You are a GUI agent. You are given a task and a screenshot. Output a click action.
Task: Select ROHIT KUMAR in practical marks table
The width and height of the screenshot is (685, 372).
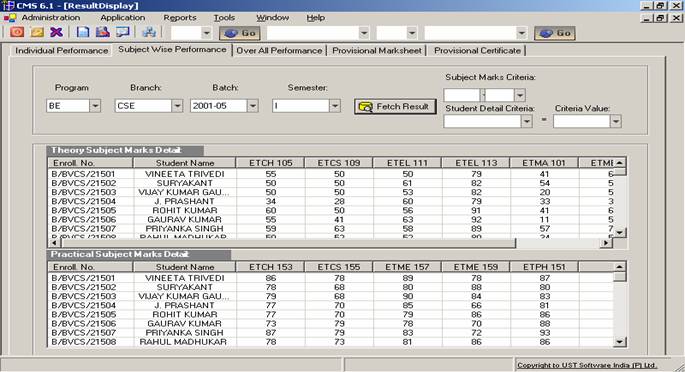coord(184,314)
